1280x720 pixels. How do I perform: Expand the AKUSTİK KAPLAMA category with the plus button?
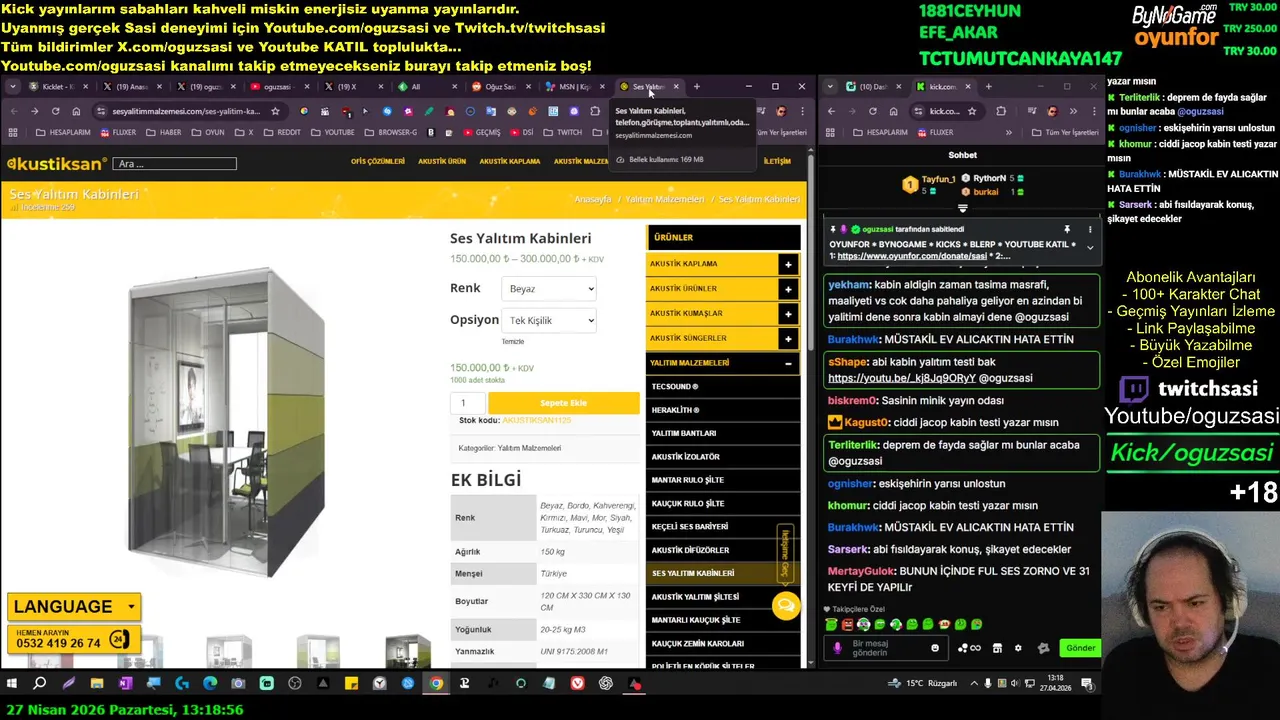point(788,264)
